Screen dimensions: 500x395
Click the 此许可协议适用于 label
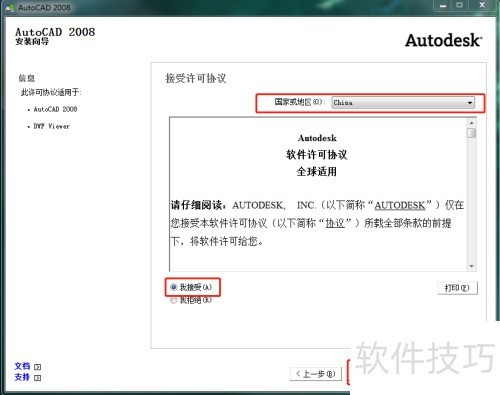click(51, 92)
